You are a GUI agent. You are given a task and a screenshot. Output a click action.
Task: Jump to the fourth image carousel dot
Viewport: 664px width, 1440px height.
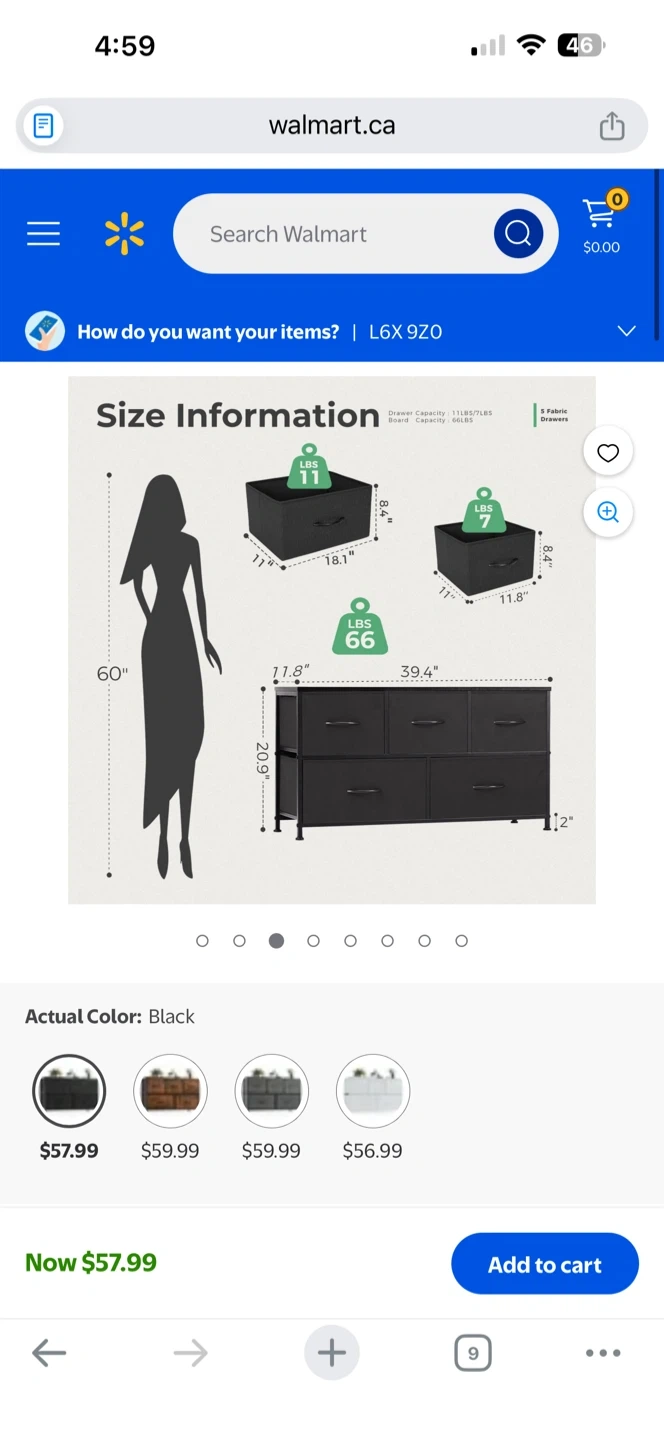[313, 941]
